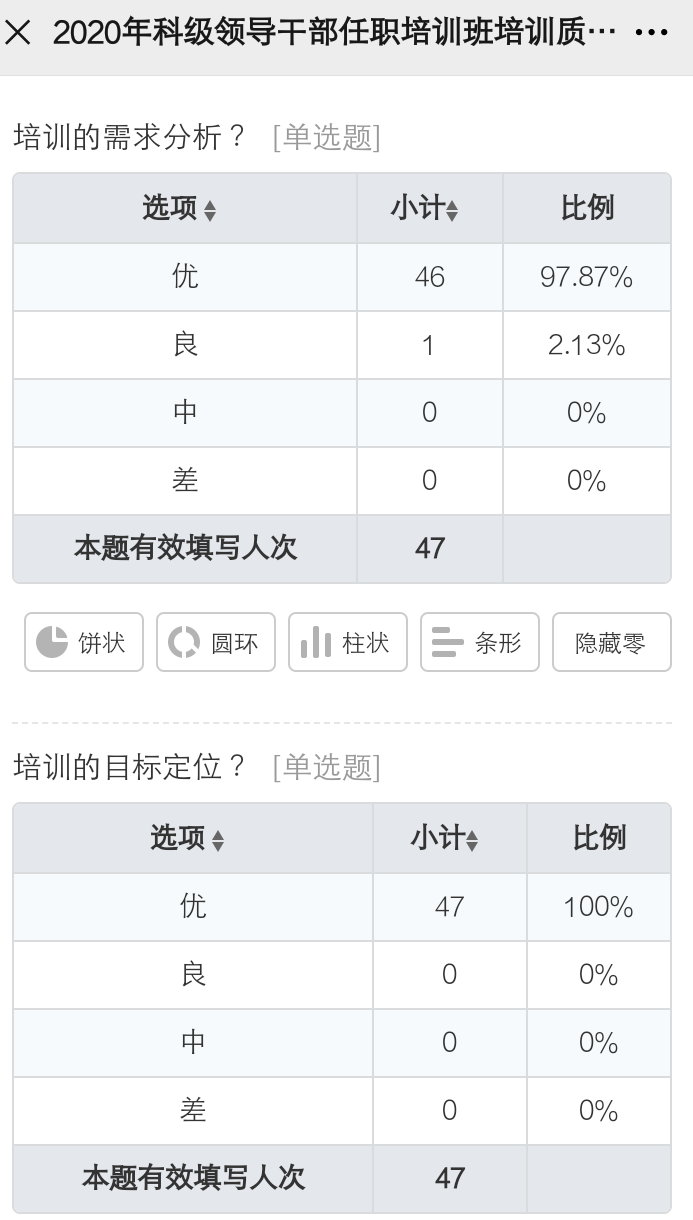Open the three-dot more options menu

[652, 33]
